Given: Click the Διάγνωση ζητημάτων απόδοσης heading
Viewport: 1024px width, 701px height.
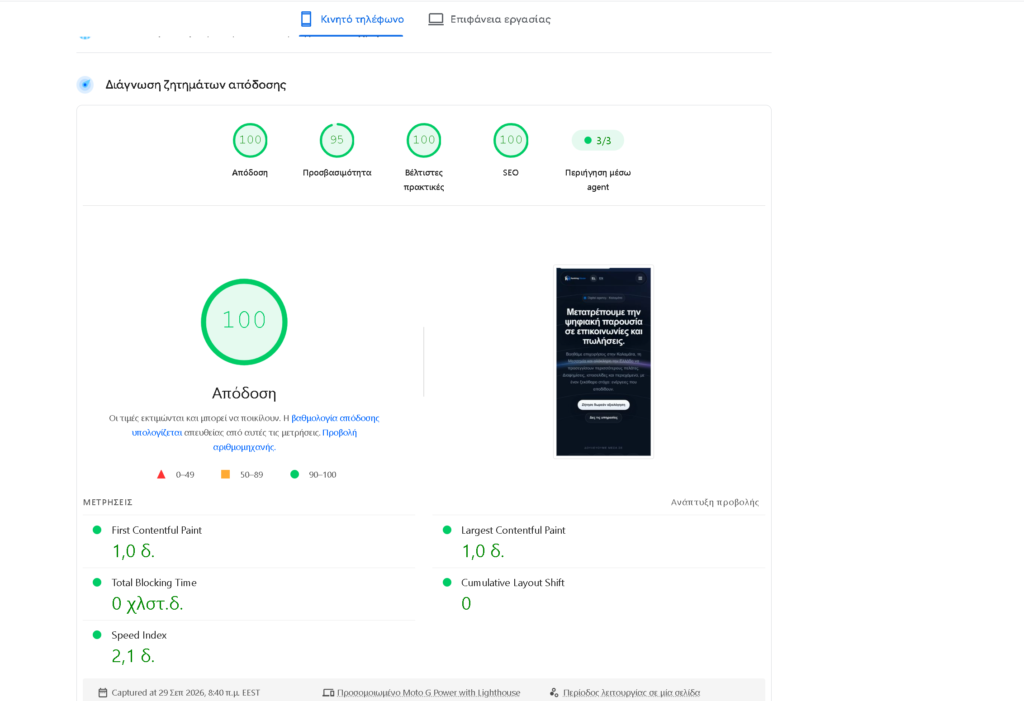Looking at the screenshot, I should tap(196, 85).
